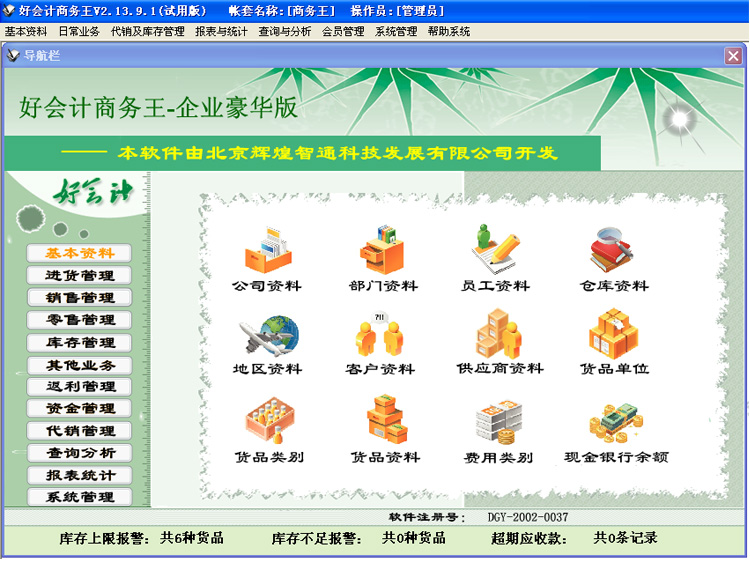This screenshot has width=750, height=561.
Task: Open the 公司资料 file-box icon
Action: pos(268,250)
